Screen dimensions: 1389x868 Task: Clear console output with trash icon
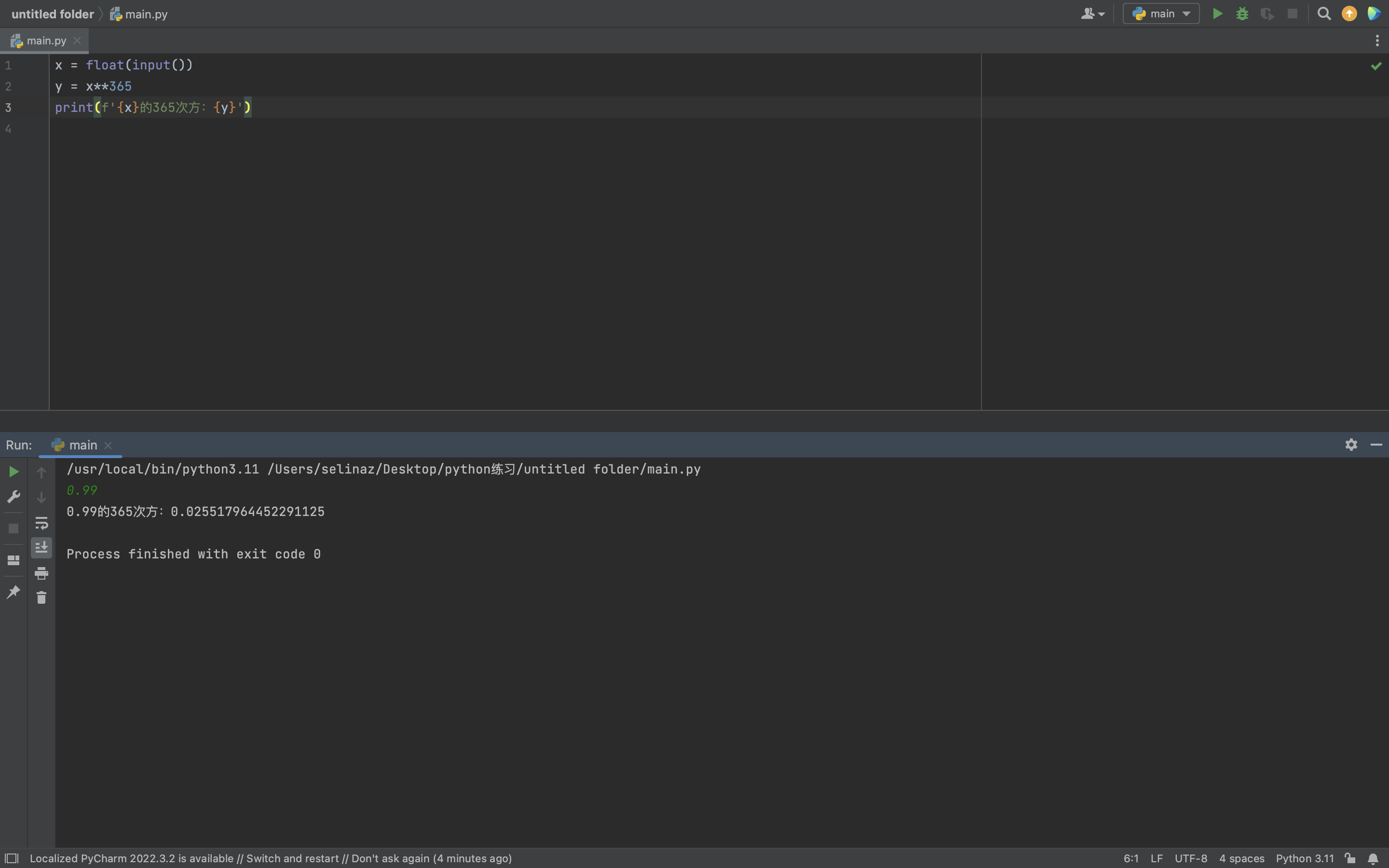(x=41, y=597)
